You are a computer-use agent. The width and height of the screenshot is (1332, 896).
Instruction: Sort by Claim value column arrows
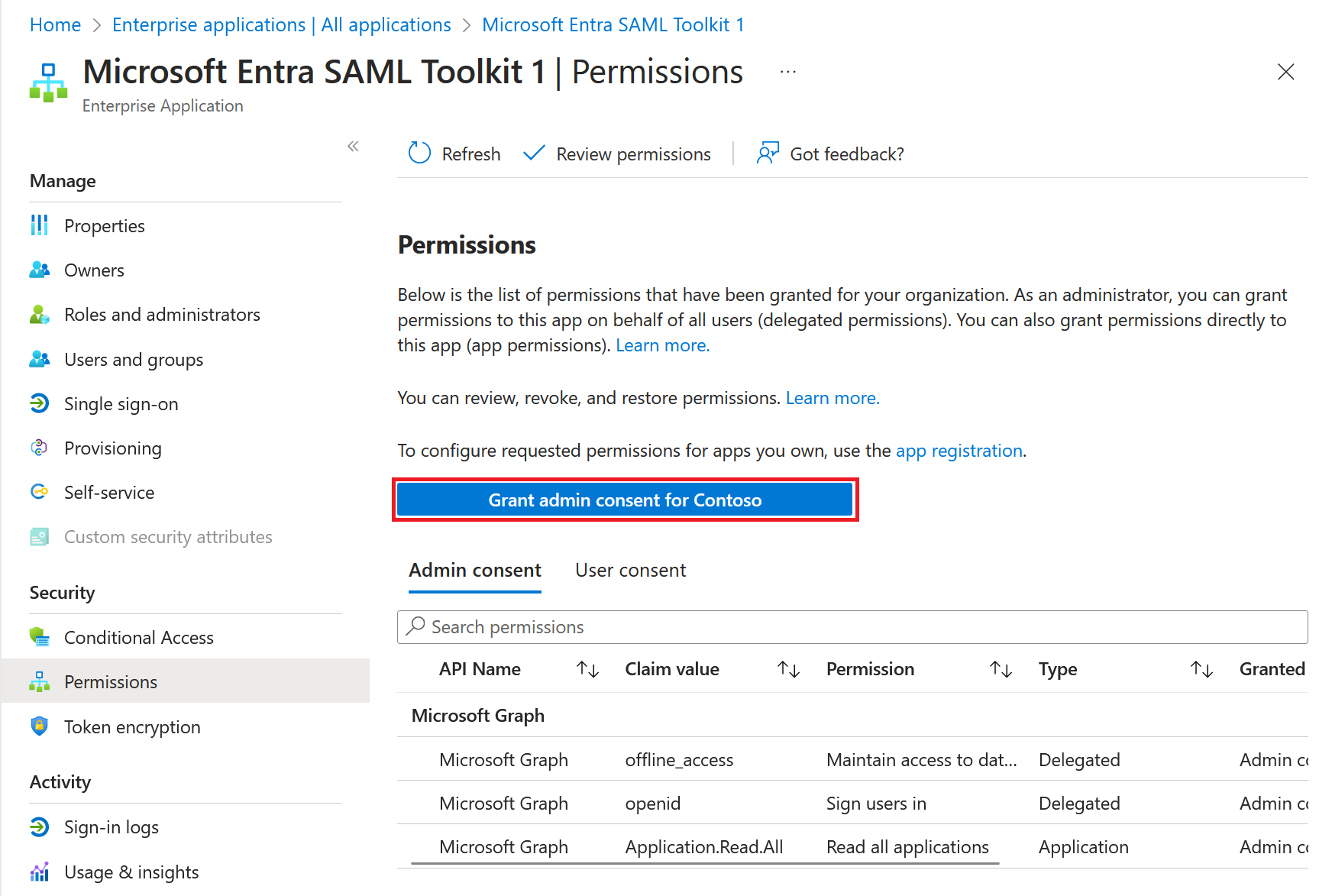(x=788, y=669)
